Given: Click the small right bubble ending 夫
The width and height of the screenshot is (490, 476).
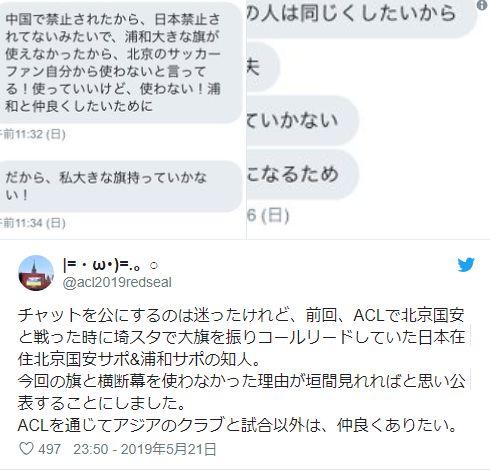Looking at the screenshot, I should (x=263, y=67).
